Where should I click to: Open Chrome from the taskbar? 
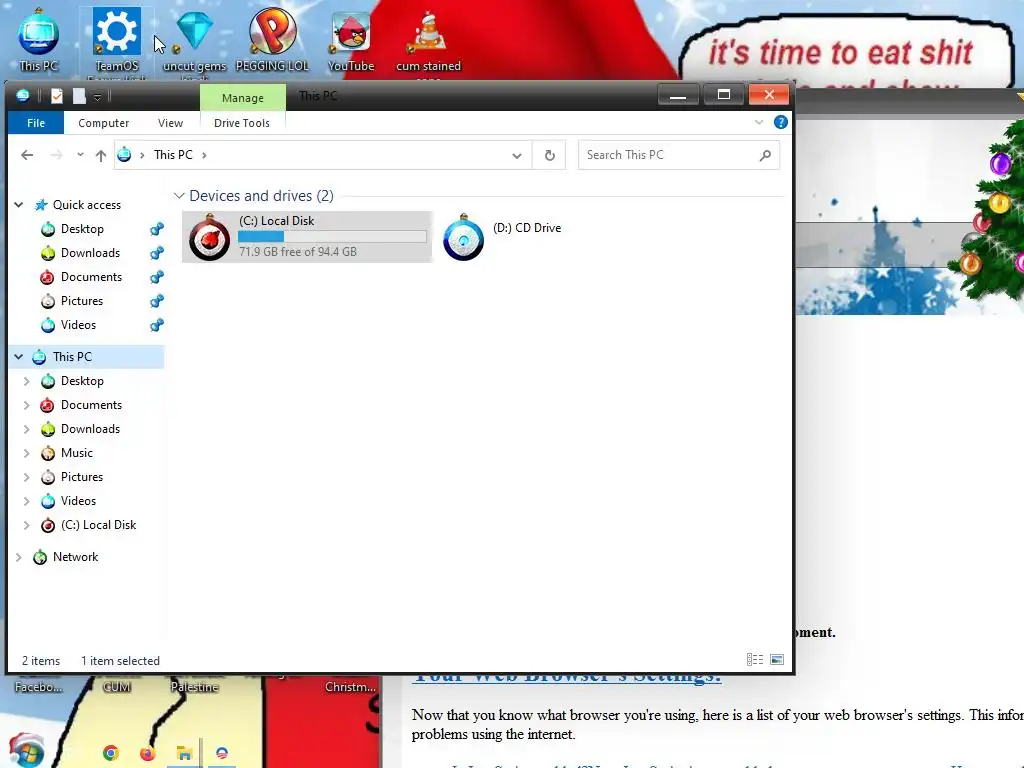click(x=110, y=753)
